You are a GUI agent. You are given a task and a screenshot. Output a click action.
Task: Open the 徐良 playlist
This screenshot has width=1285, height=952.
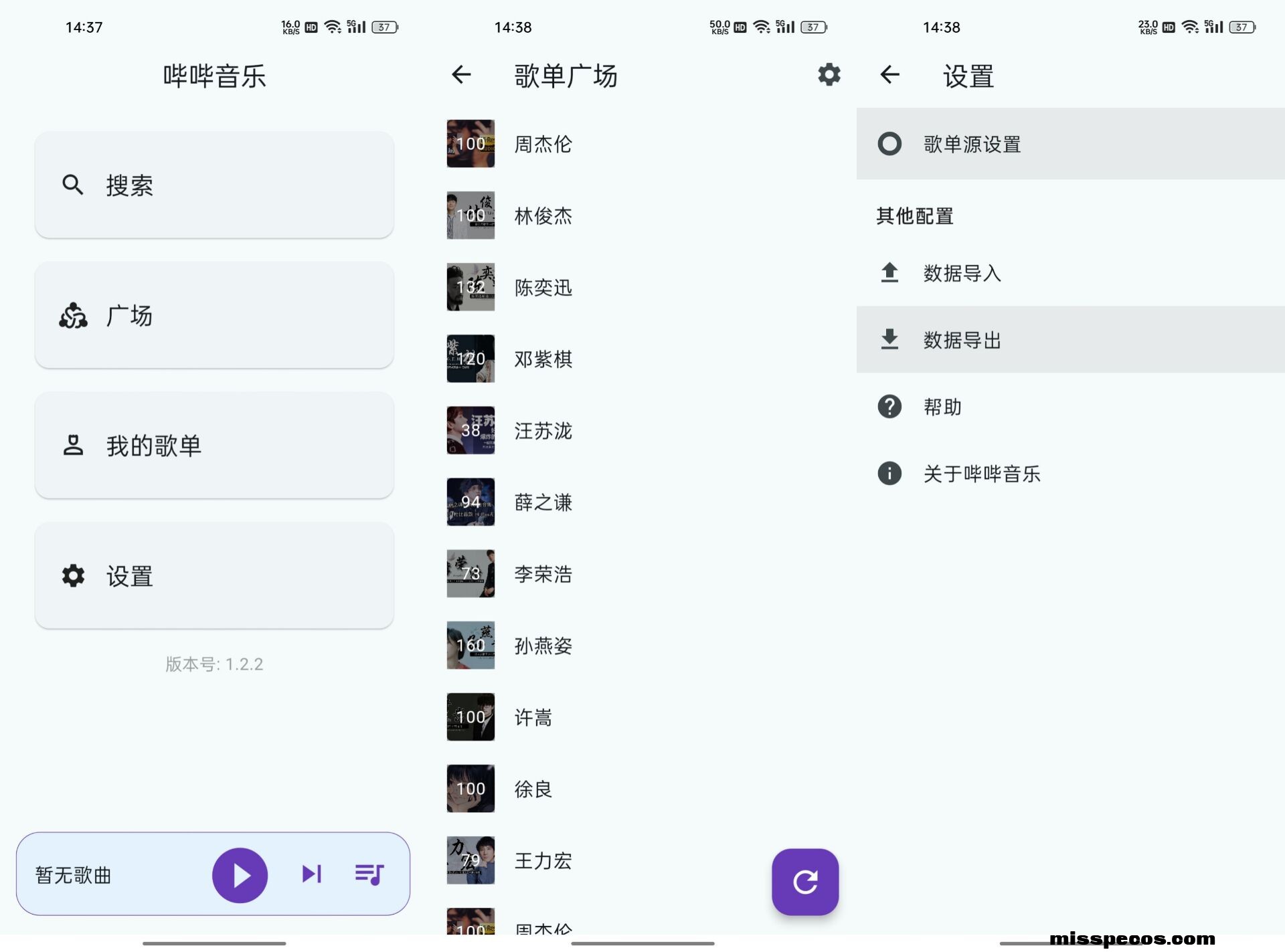point(642,789)
